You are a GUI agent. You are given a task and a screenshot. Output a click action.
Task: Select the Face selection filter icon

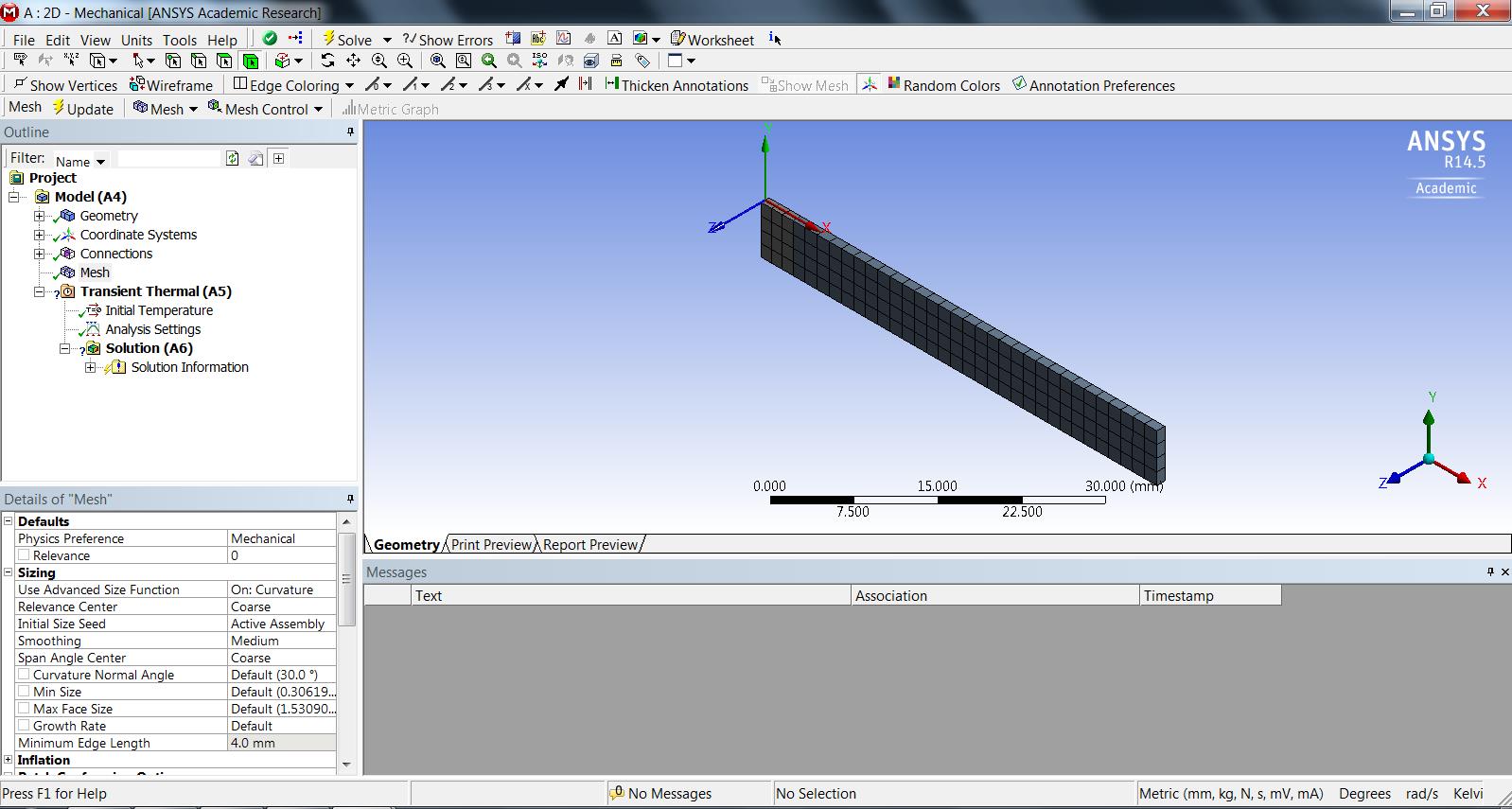pyautogui.click(x=224, y=61)
